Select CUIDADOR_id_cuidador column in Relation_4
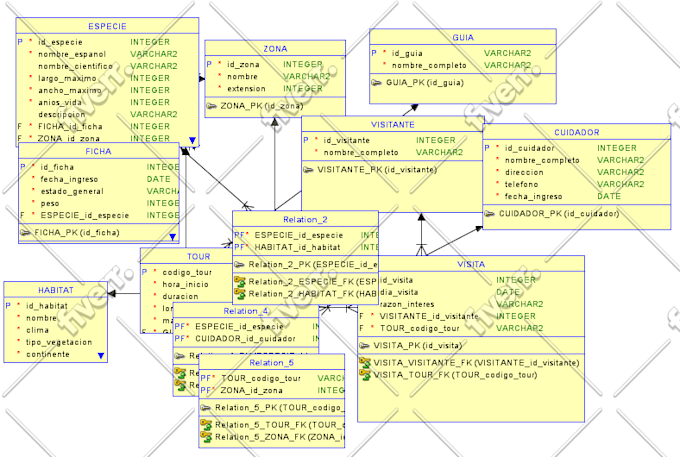680x457 pixels. pyautogui.click(x=246, y=339)
